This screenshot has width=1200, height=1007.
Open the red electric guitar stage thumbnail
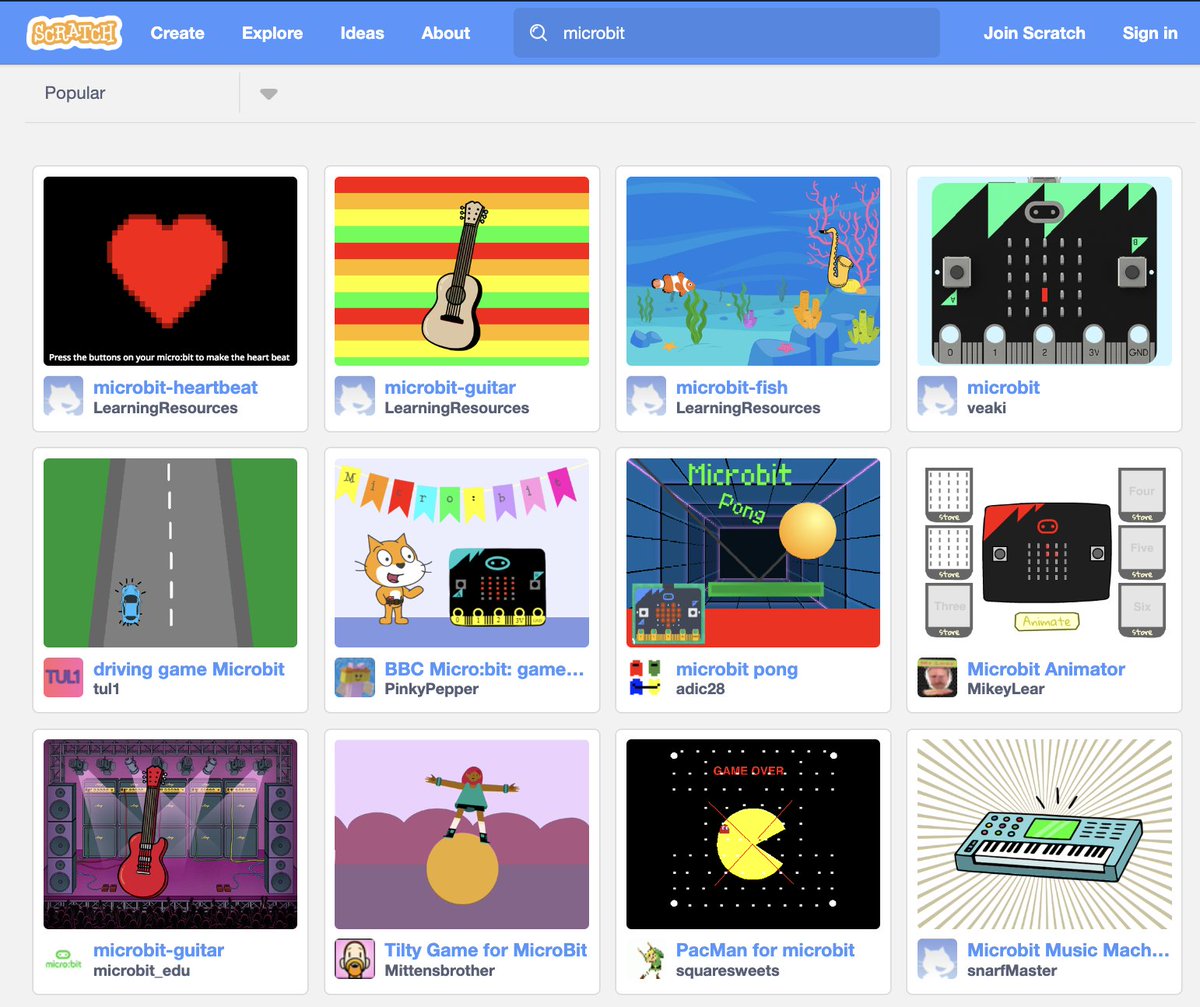click(x=171, y=834)
